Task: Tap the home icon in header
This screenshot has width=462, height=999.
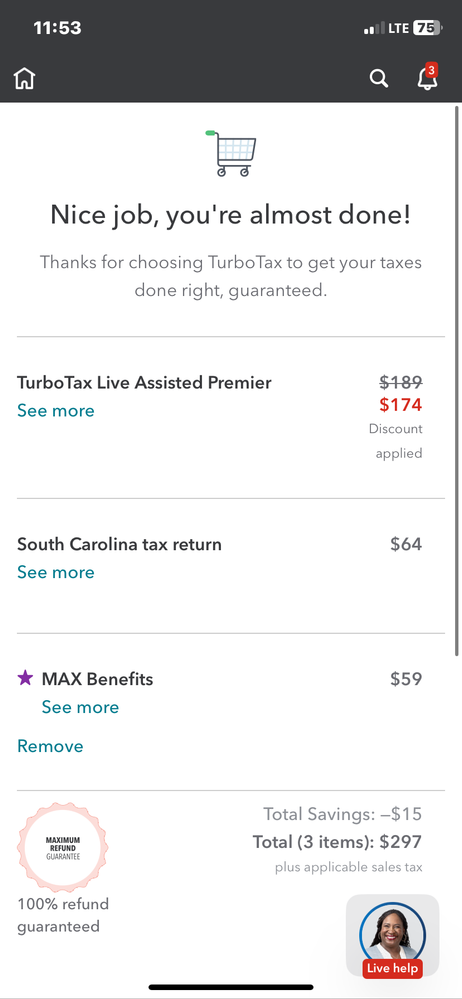Action: 25,79
